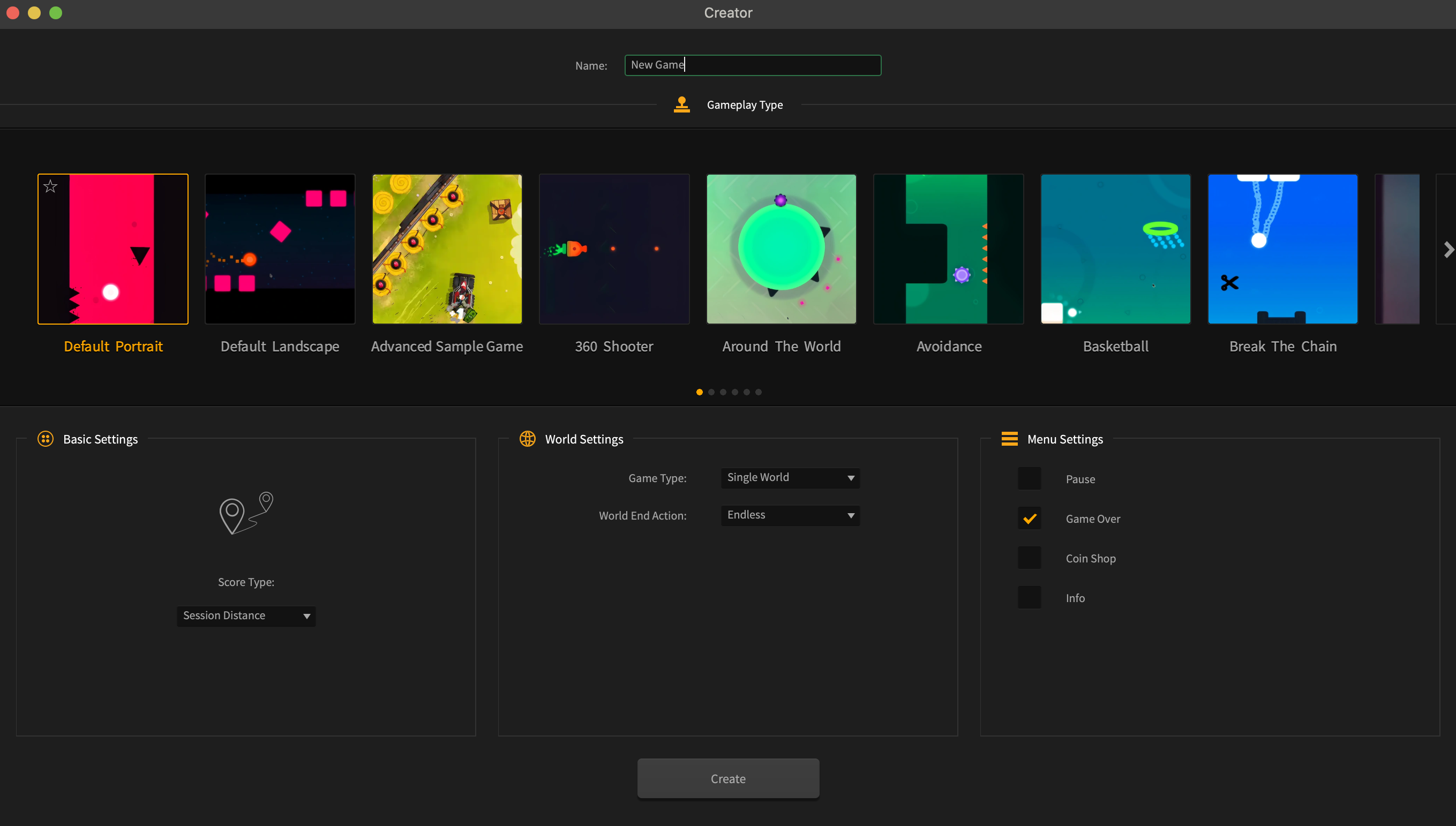The image size is (1456, 826).
Task: Enable the Info option
Action: [x=1030, y=597]
